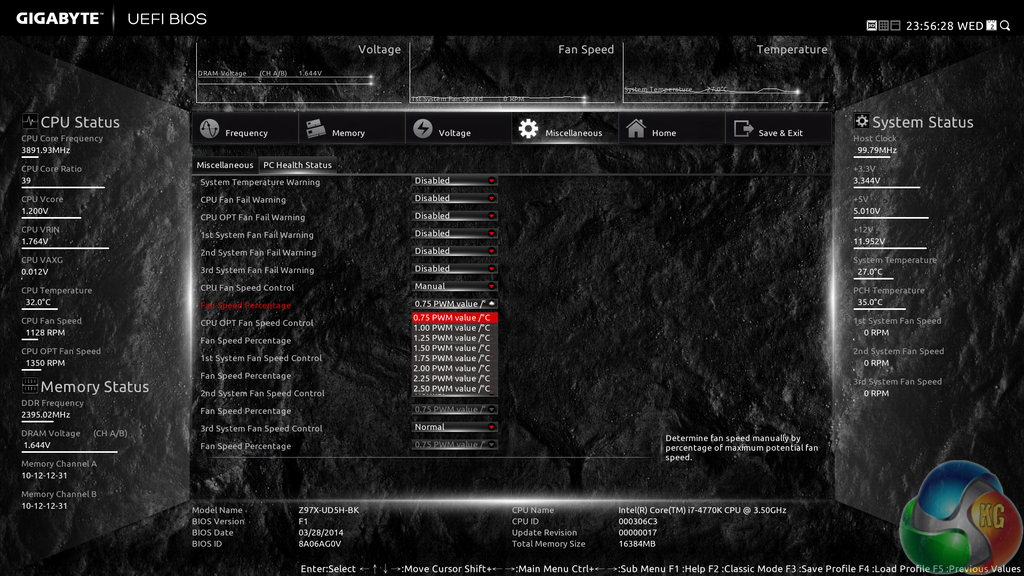Open the Miscellaneous sub tab

pos(225,165)
